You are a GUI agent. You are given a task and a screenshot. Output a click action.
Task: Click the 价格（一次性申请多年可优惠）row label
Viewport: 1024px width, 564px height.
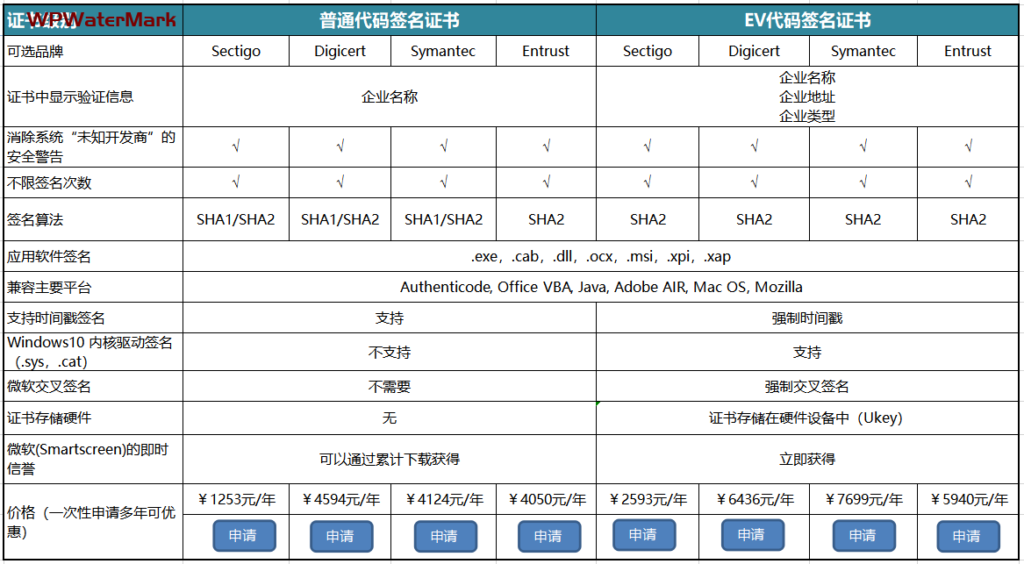pyautogui.click(x=91, y=522)
